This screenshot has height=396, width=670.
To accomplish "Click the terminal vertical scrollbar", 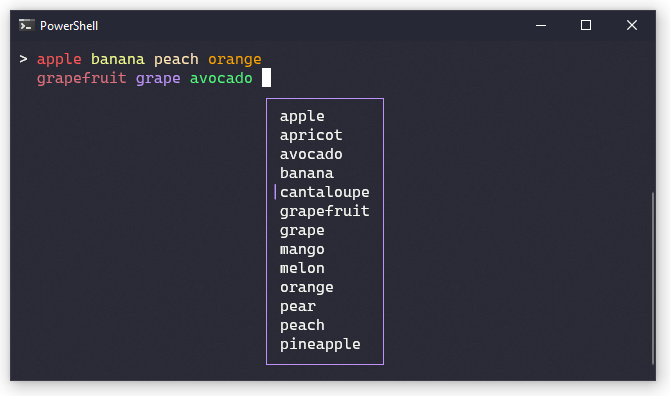I will (653, 278).
